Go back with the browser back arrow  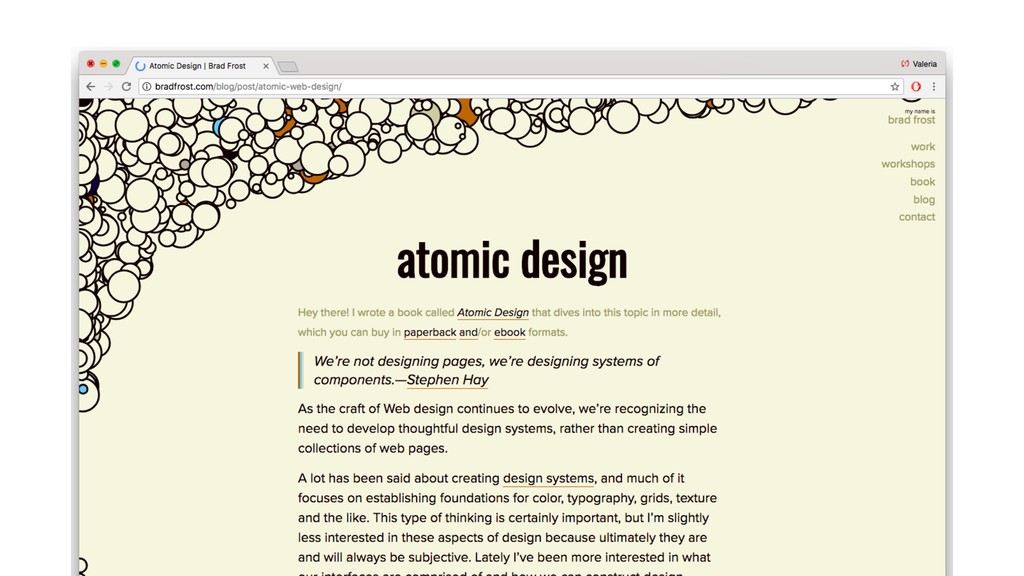[91, 86]
